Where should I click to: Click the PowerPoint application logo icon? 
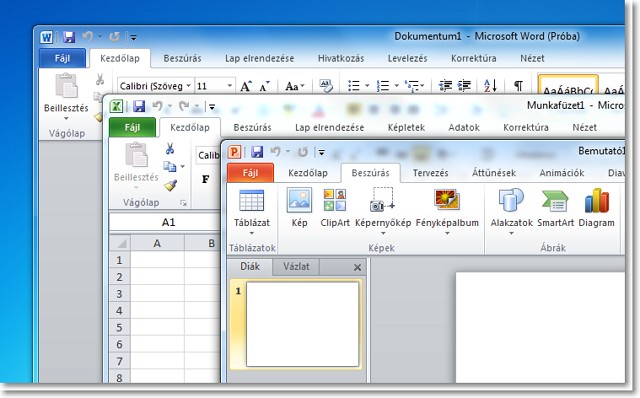click(234, 152)
